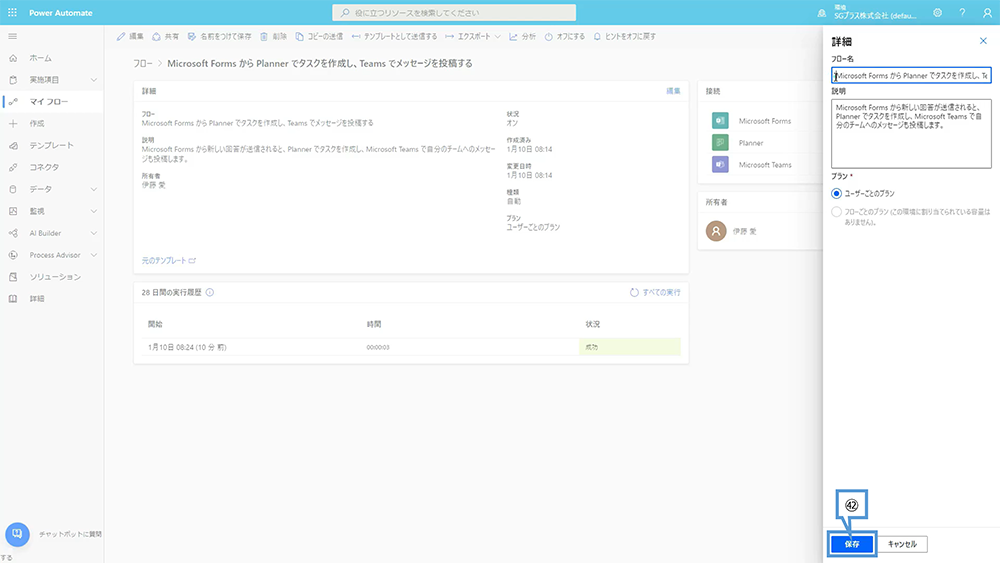Expand the AI Builder sidebar section
Image resolution: width=1000 pixels, height=563 pixels.
(x=94, y=233)
